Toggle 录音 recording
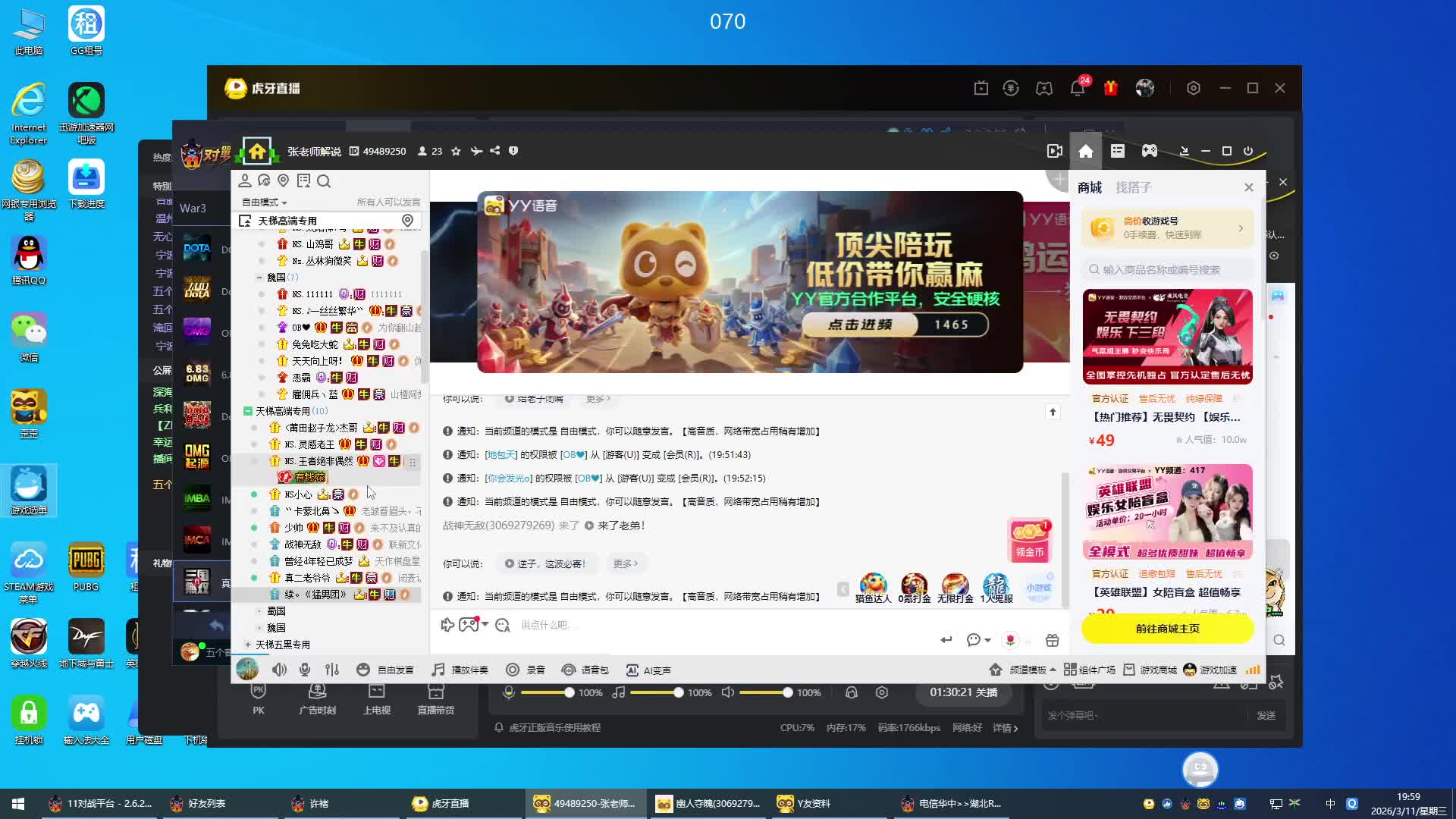This screenshot has width=1456, height=819. pyautogui.click(x=526, y=670)
